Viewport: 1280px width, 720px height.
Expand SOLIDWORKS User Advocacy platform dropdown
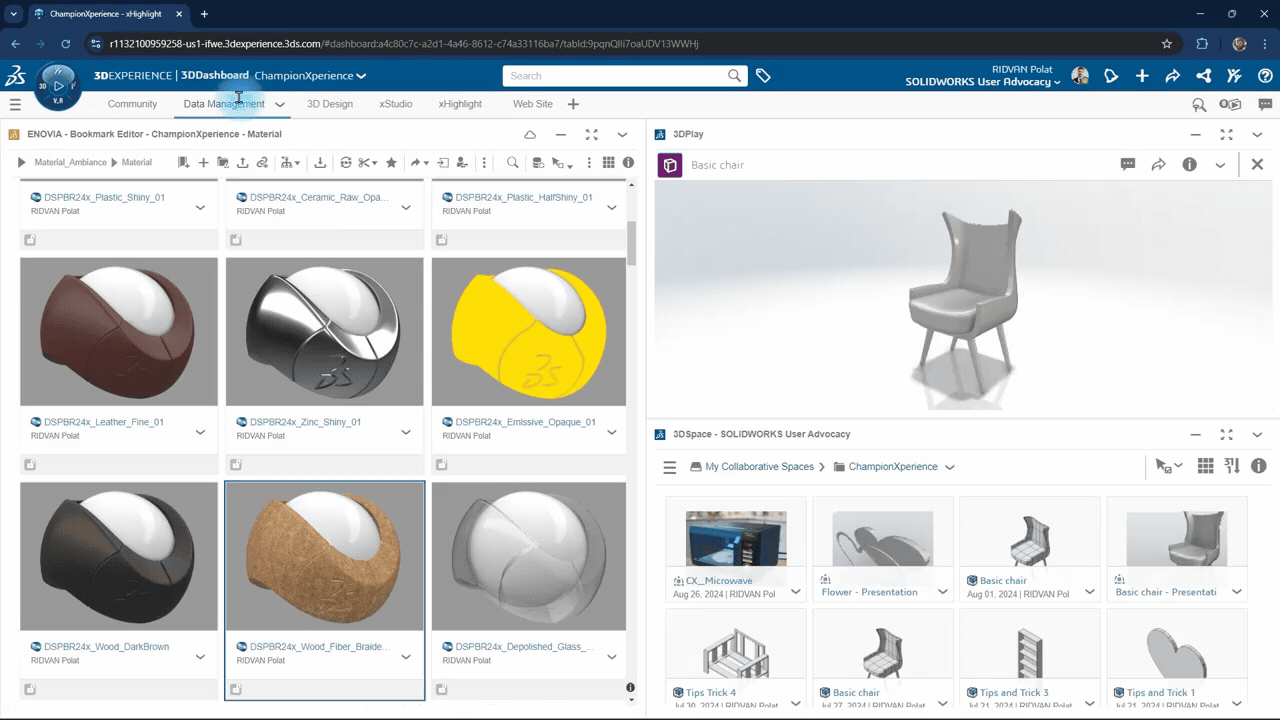point(1057,82)
